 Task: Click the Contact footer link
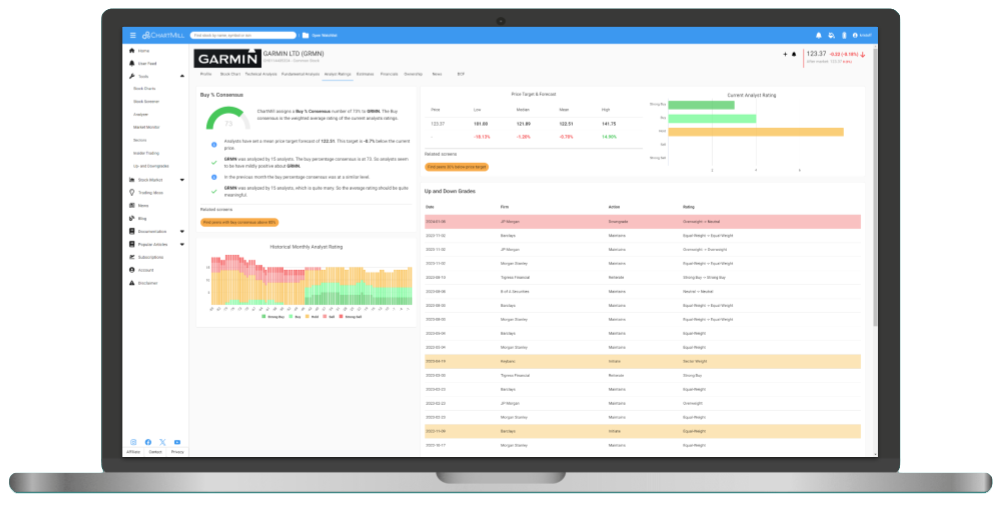click(155, 452)
